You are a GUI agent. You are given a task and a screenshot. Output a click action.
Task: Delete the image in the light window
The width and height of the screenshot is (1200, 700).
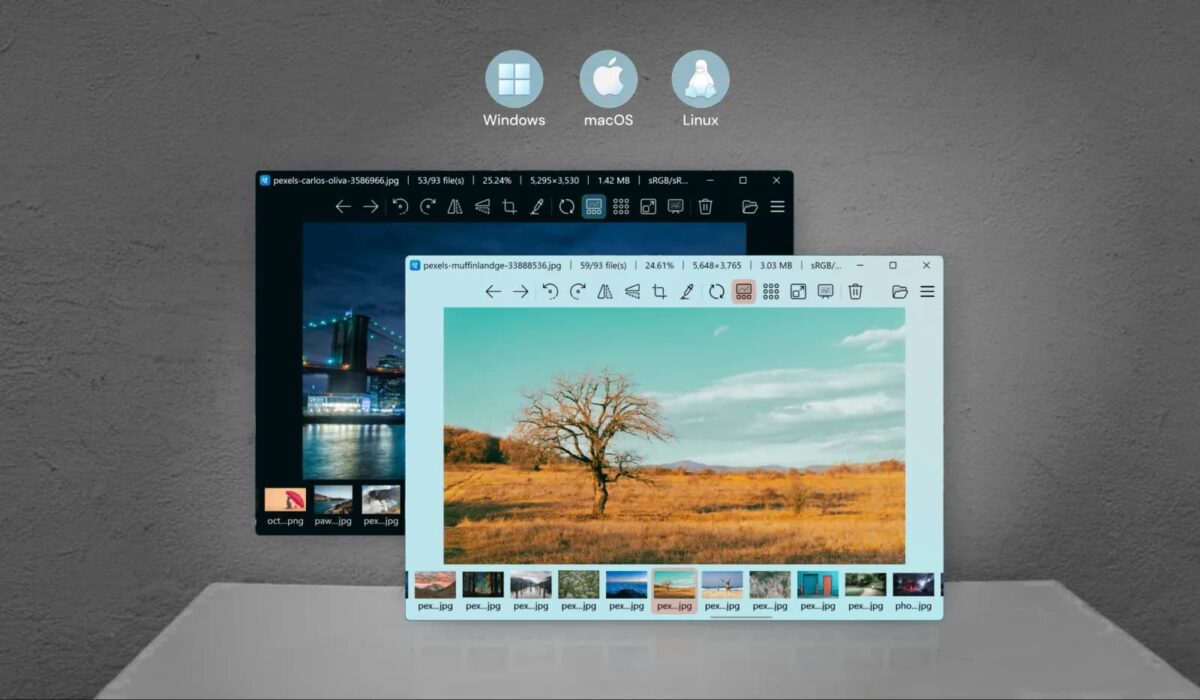click(855, 291)
